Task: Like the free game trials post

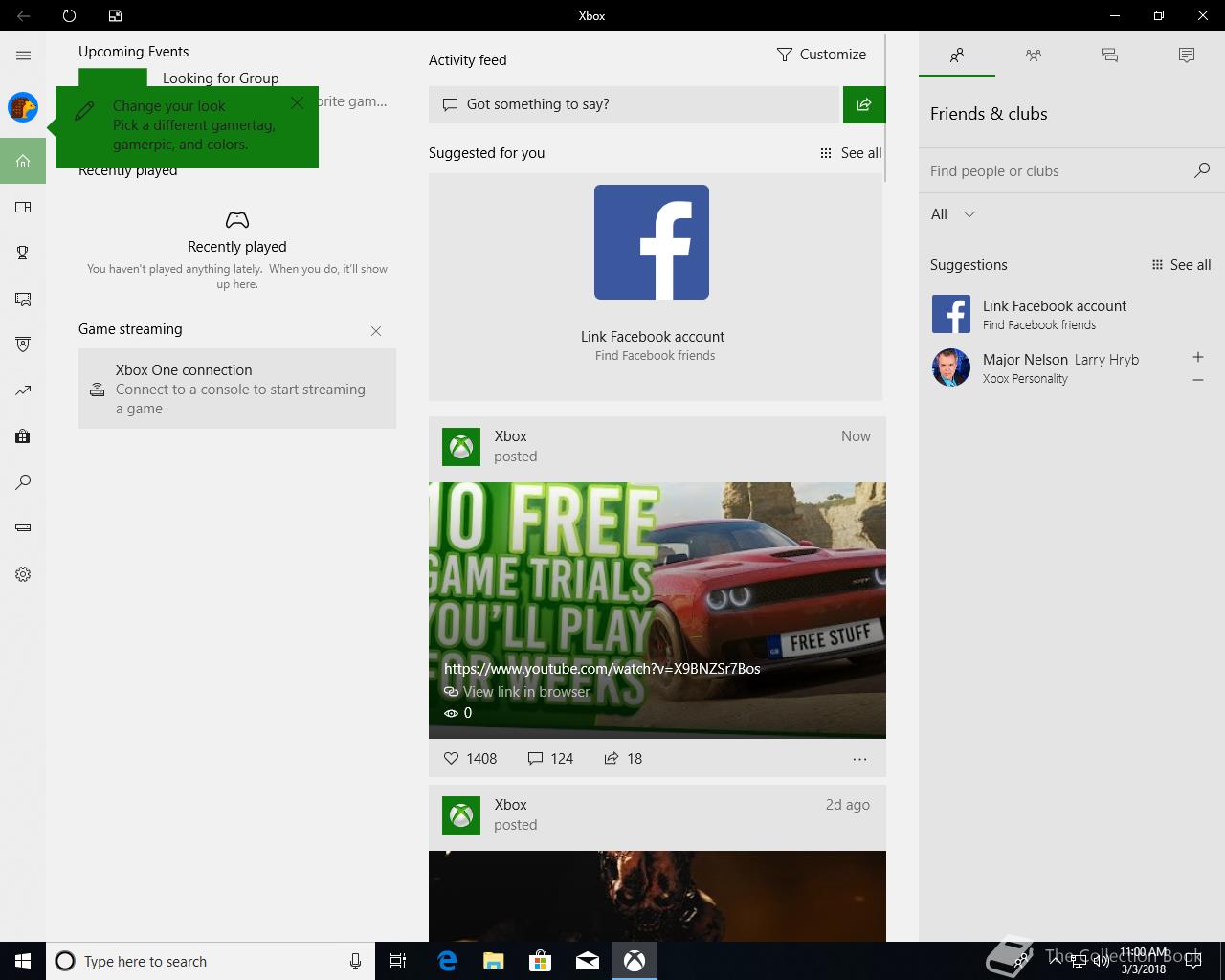Action: (x=470, y=759)
